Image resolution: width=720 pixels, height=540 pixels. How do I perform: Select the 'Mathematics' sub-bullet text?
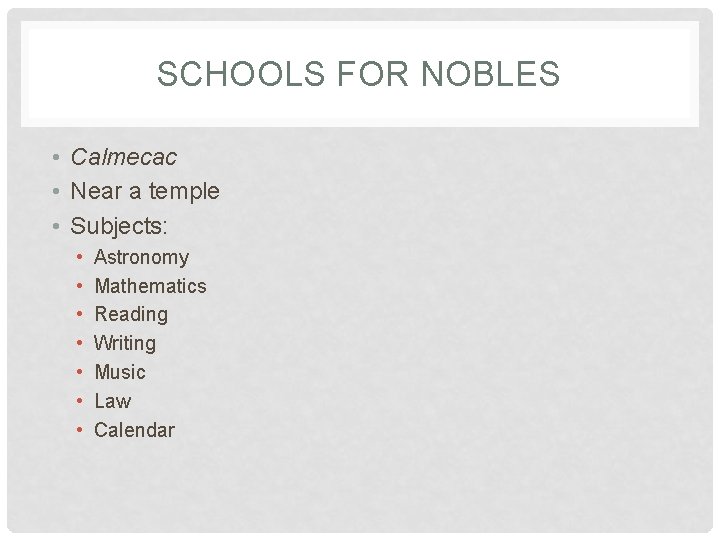tap(150, 286)
